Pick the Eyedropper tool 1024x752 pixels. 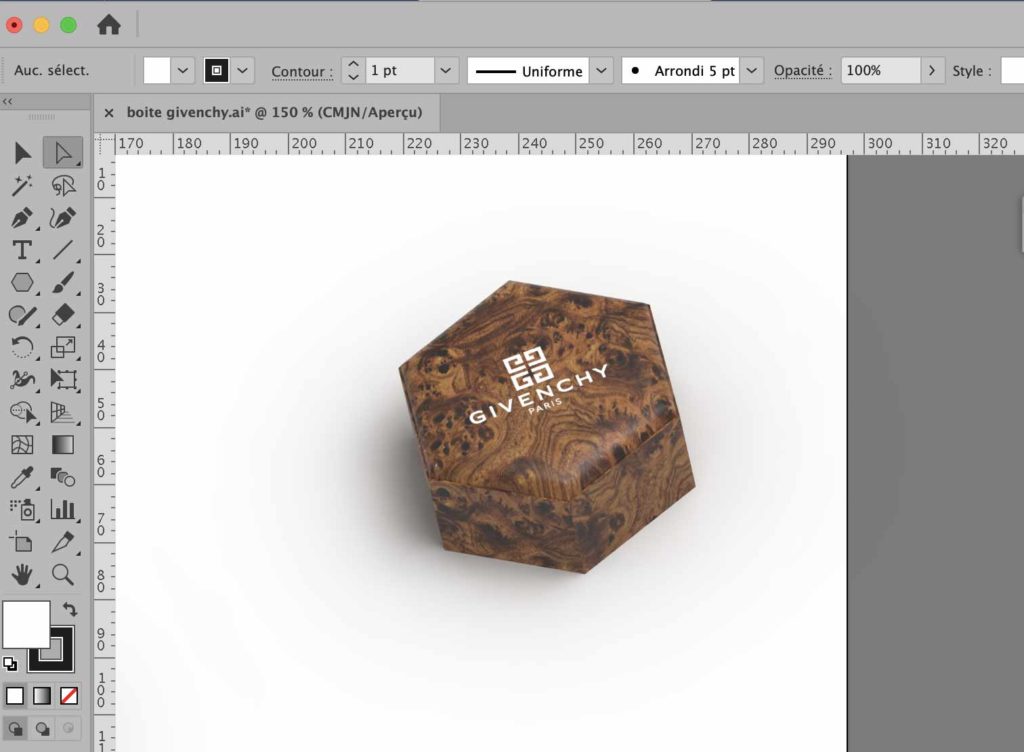point(21,477)
